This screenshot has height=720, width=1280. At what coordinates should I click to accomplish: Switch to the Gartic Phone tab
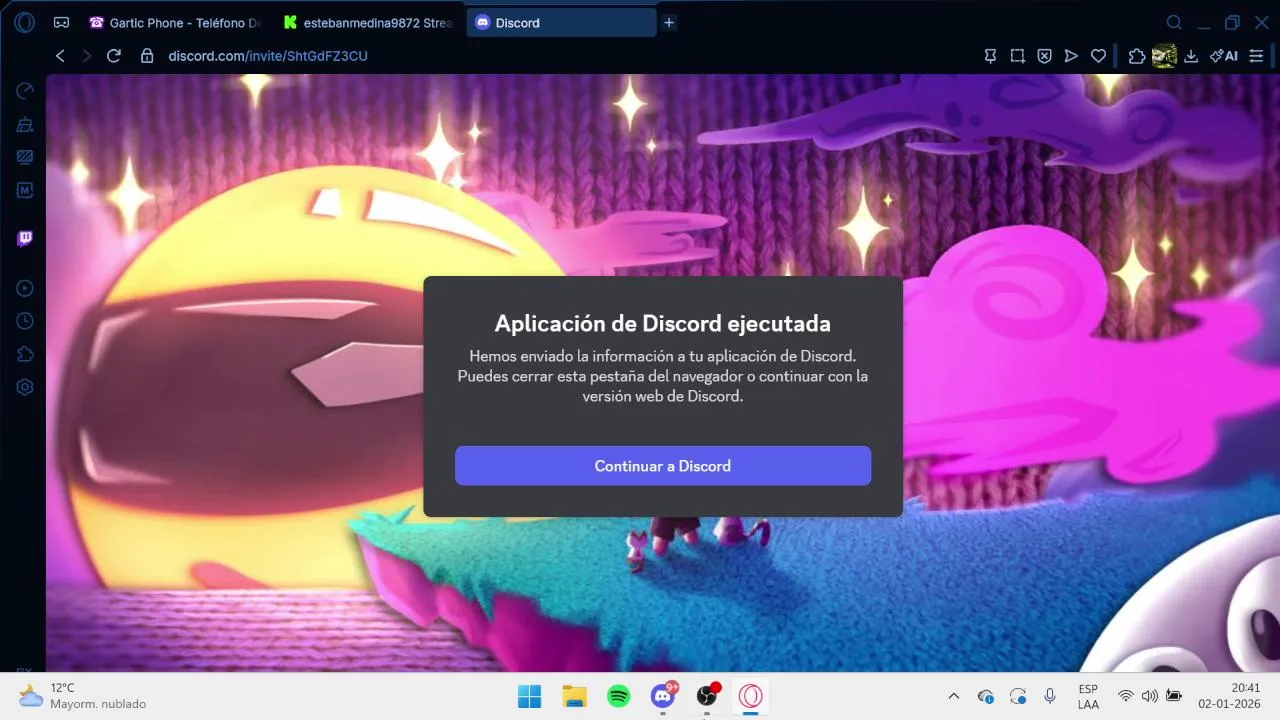(177, 22)
